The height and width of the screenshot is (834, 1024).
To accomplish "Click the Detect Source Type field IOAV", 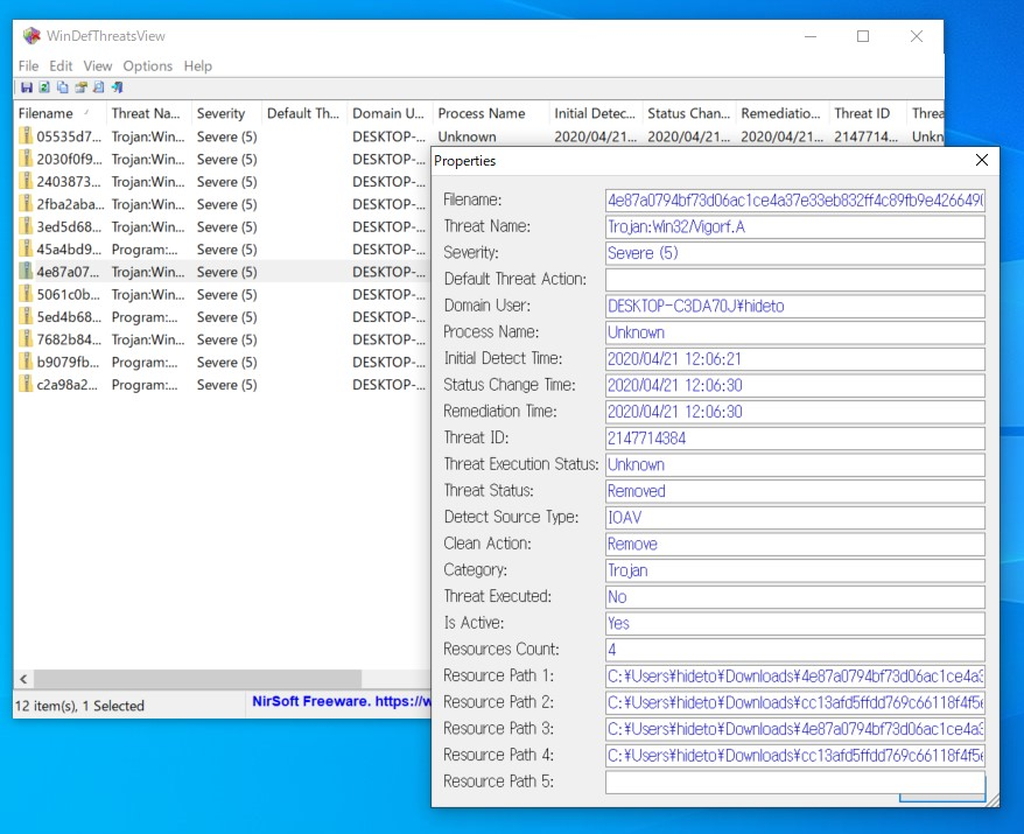I will point(795,517).
